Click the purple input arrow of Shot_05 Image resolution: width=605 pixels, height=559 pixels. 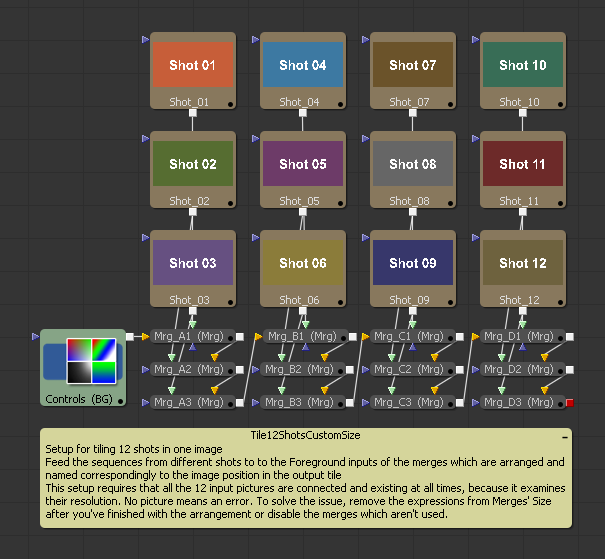(x=255, y=138)
